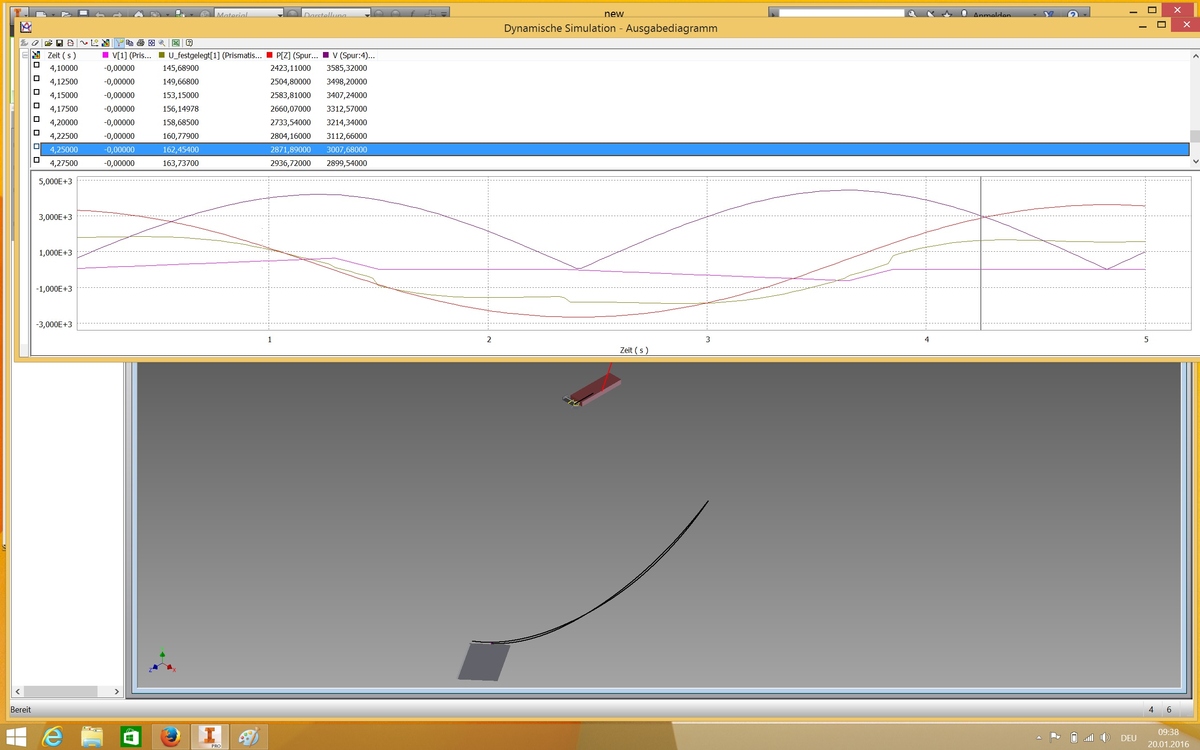Click the search field in Inventor title bar
1200x750 pixels.
(x=842, y=15)
